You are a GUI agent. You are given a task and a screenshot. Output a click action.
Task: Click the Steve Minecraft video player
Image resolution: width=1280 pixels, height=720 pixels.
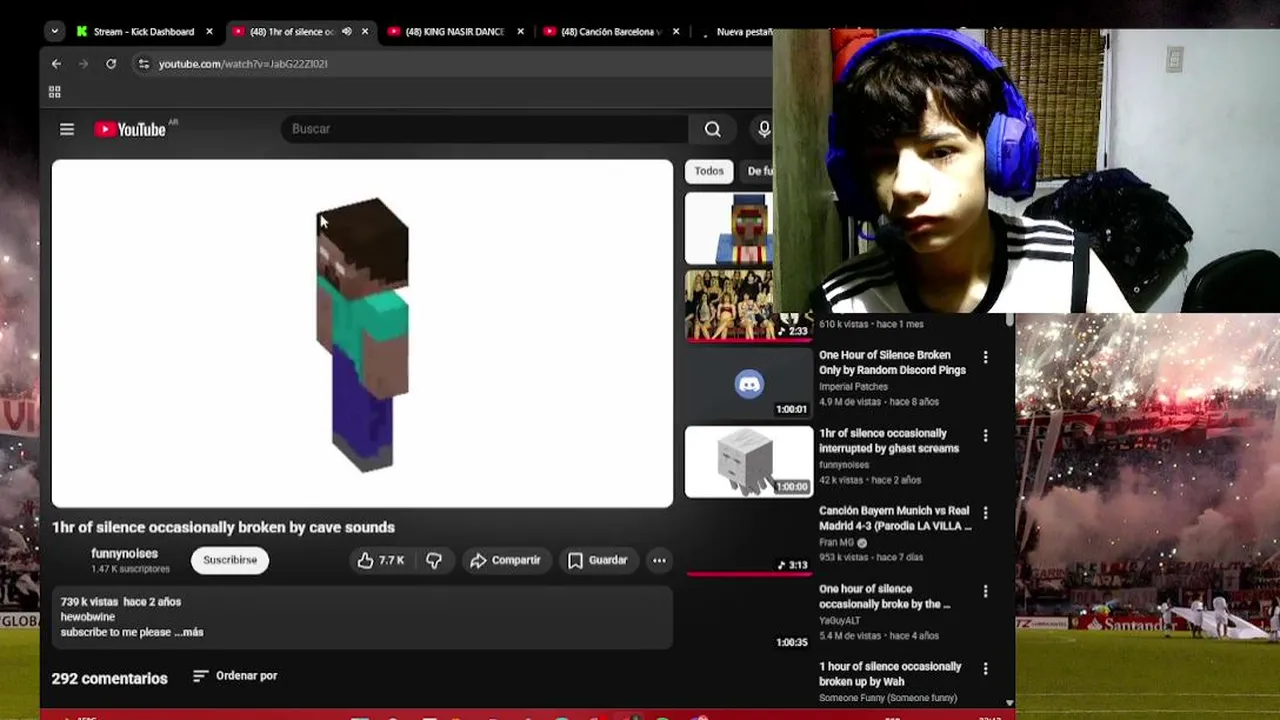(362, 334)
